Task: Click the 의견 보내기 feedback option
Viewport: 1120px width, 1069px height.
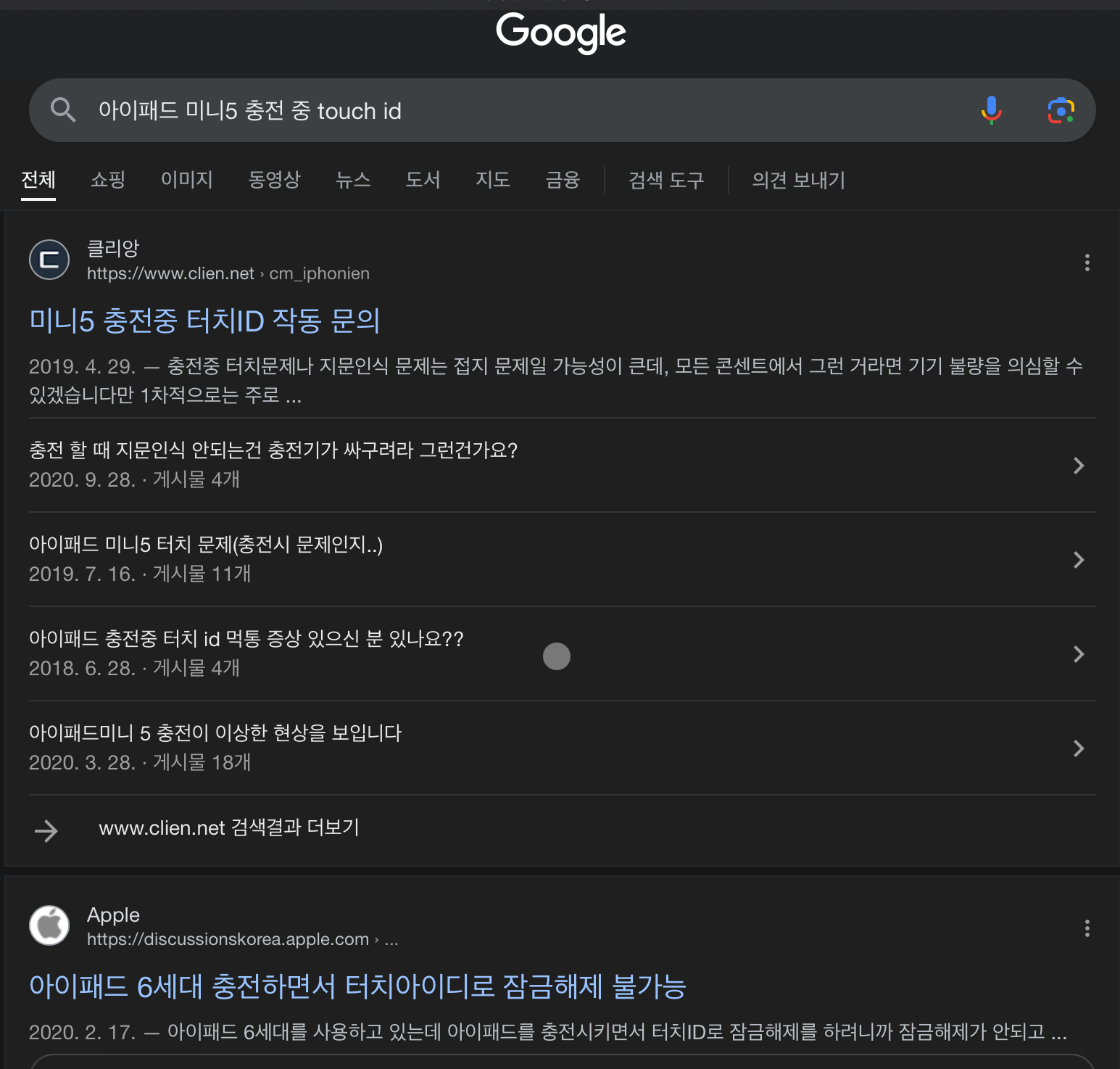Action: [x=798, y=181]
